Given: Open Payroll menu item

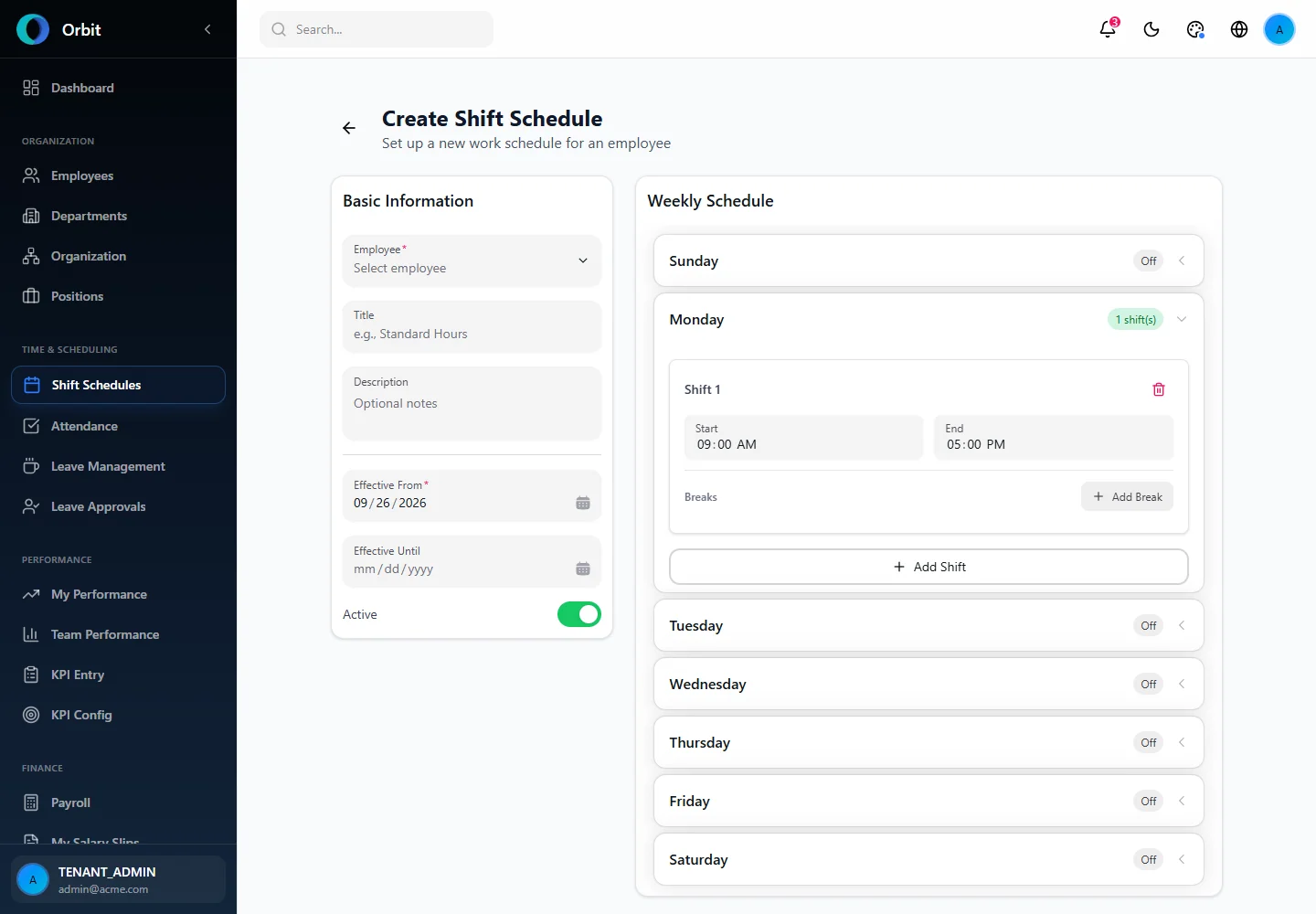Looking at the screenshot, I should [x=118, y=802].
